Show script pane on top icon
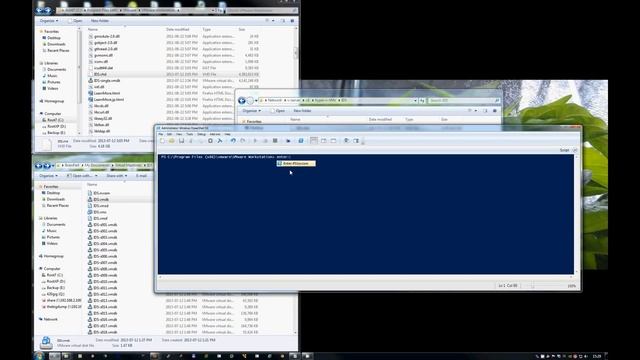The height and width of the screenshot is (360, 640). click(x=313, y=141)
